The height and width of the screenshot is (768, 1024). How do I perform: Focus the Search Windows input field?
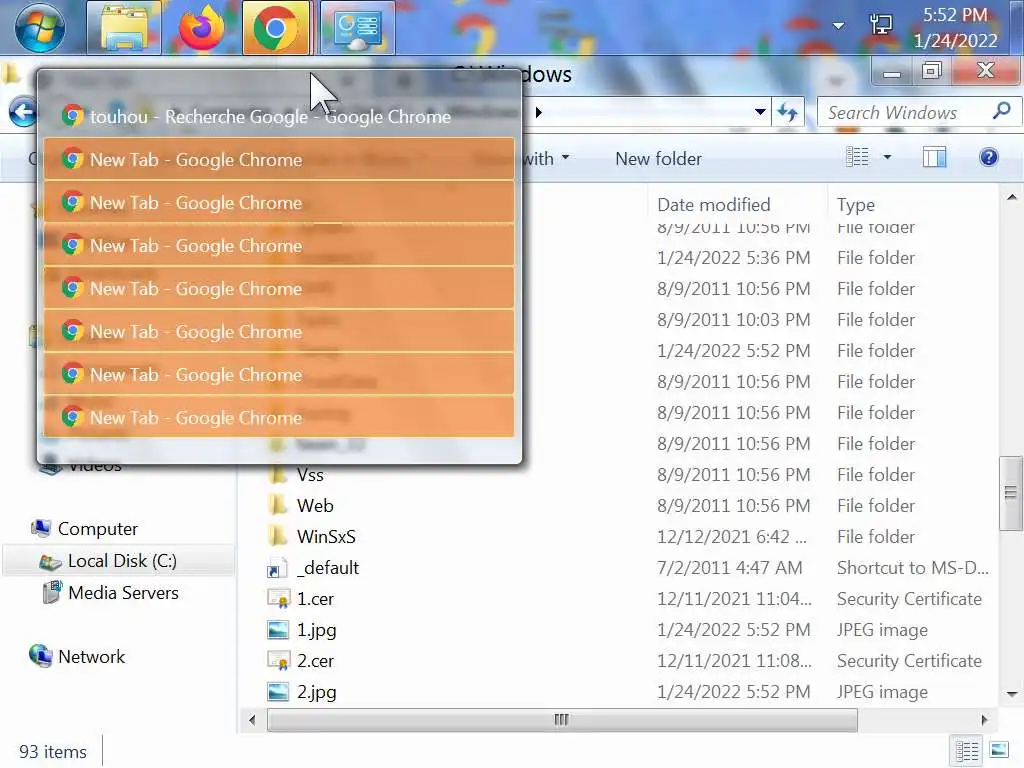908,112
